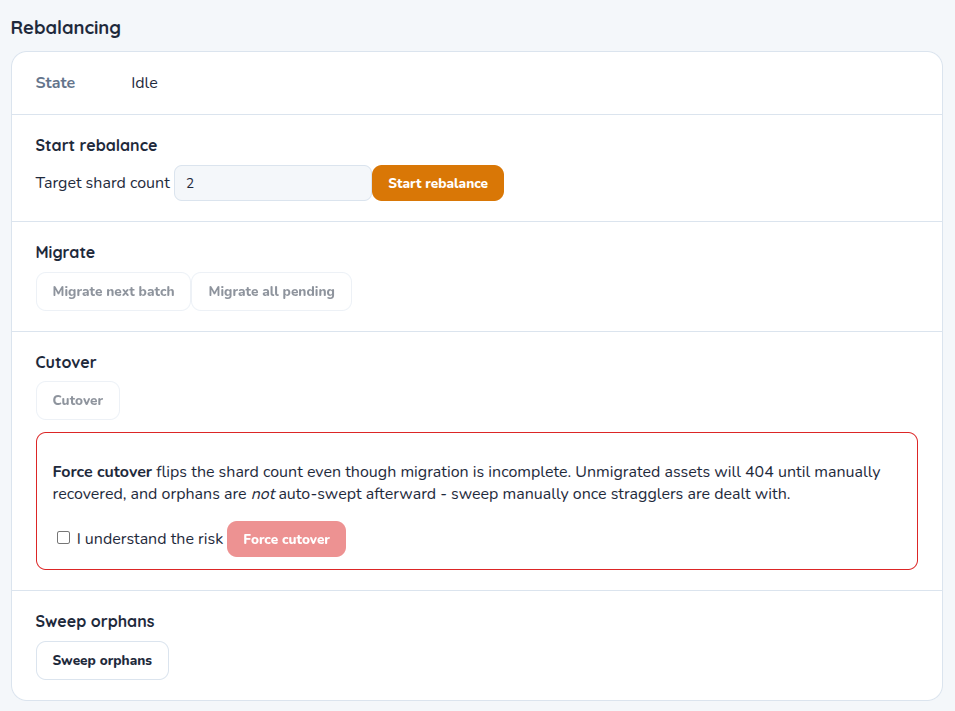
Task: Click the Target shard count label
Action: (x=103, y=183)
